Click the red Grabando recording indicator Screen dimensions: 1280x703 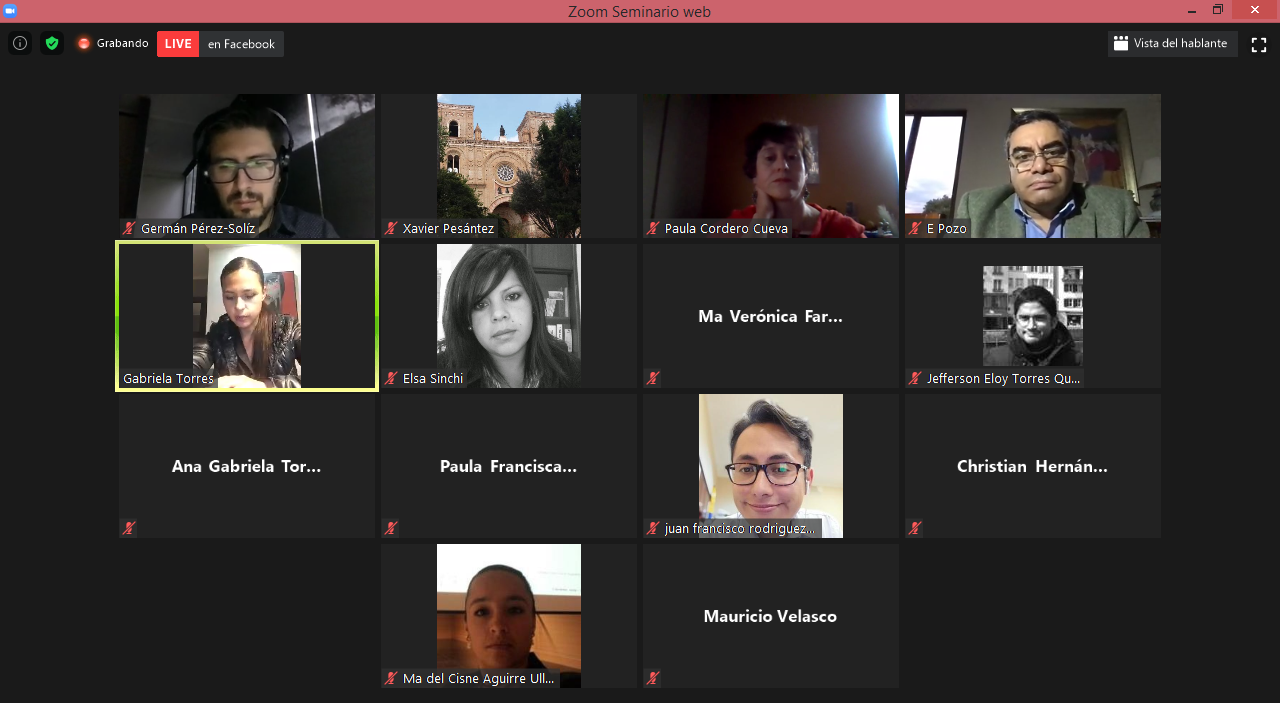coord(112,43)
